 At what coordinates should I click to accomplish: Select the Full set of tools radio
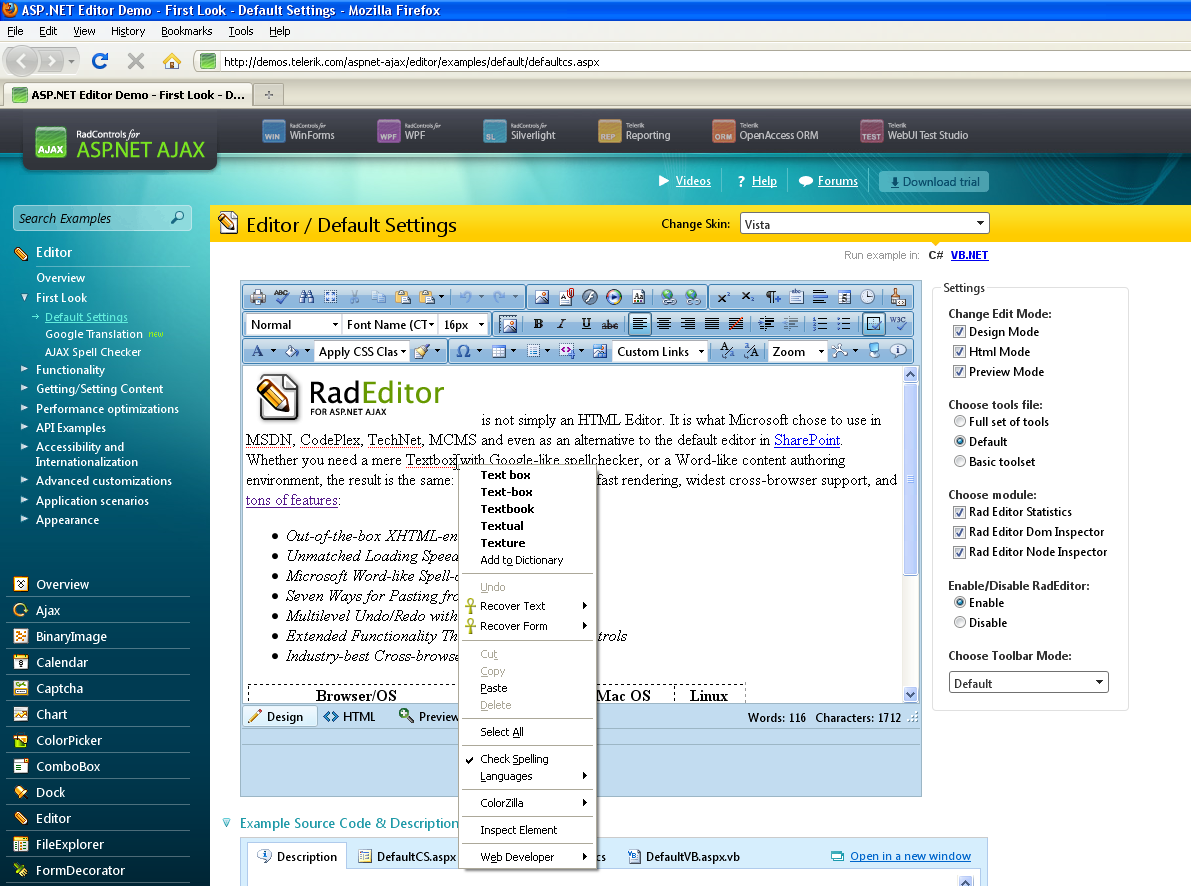960,422
